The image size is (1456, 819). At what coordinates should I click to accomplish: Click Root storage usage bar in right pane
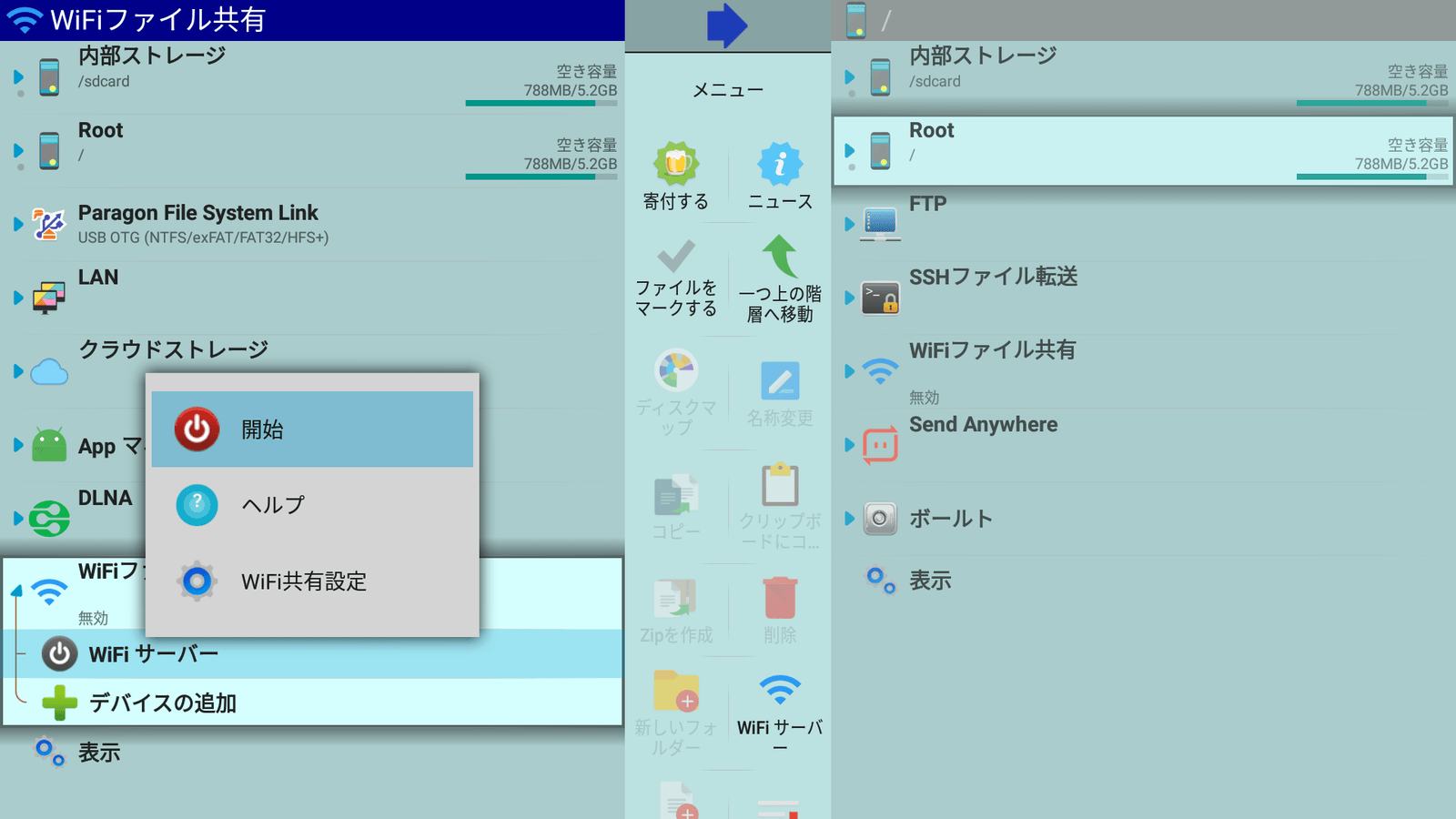1371,177
